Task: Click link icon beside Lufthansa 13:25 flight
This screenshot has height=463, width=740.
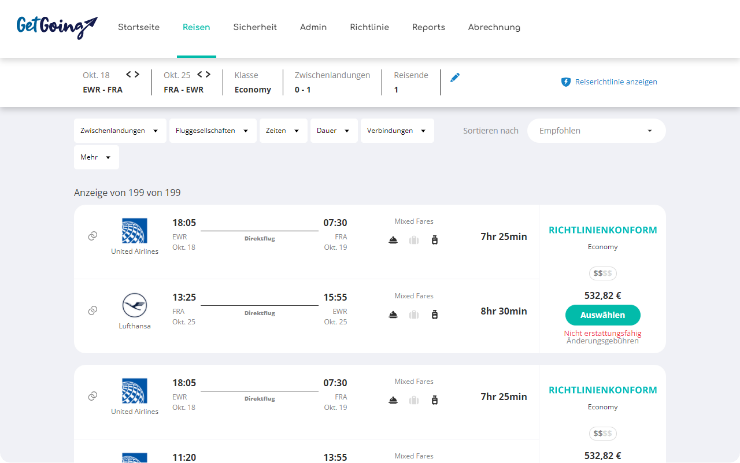Action: (92, 311)
